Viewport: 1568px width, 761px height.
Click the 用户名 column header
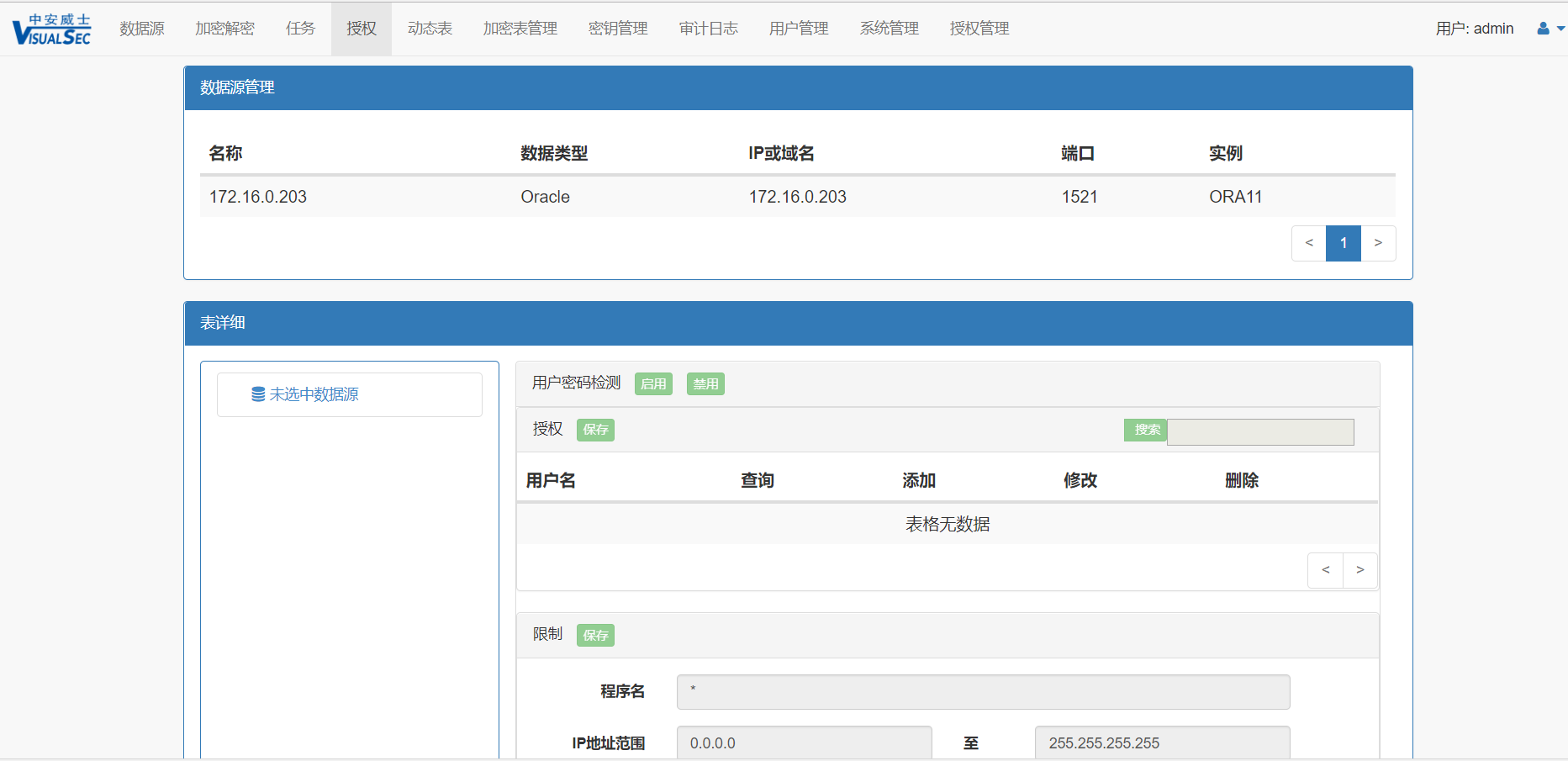click(551, 480)
